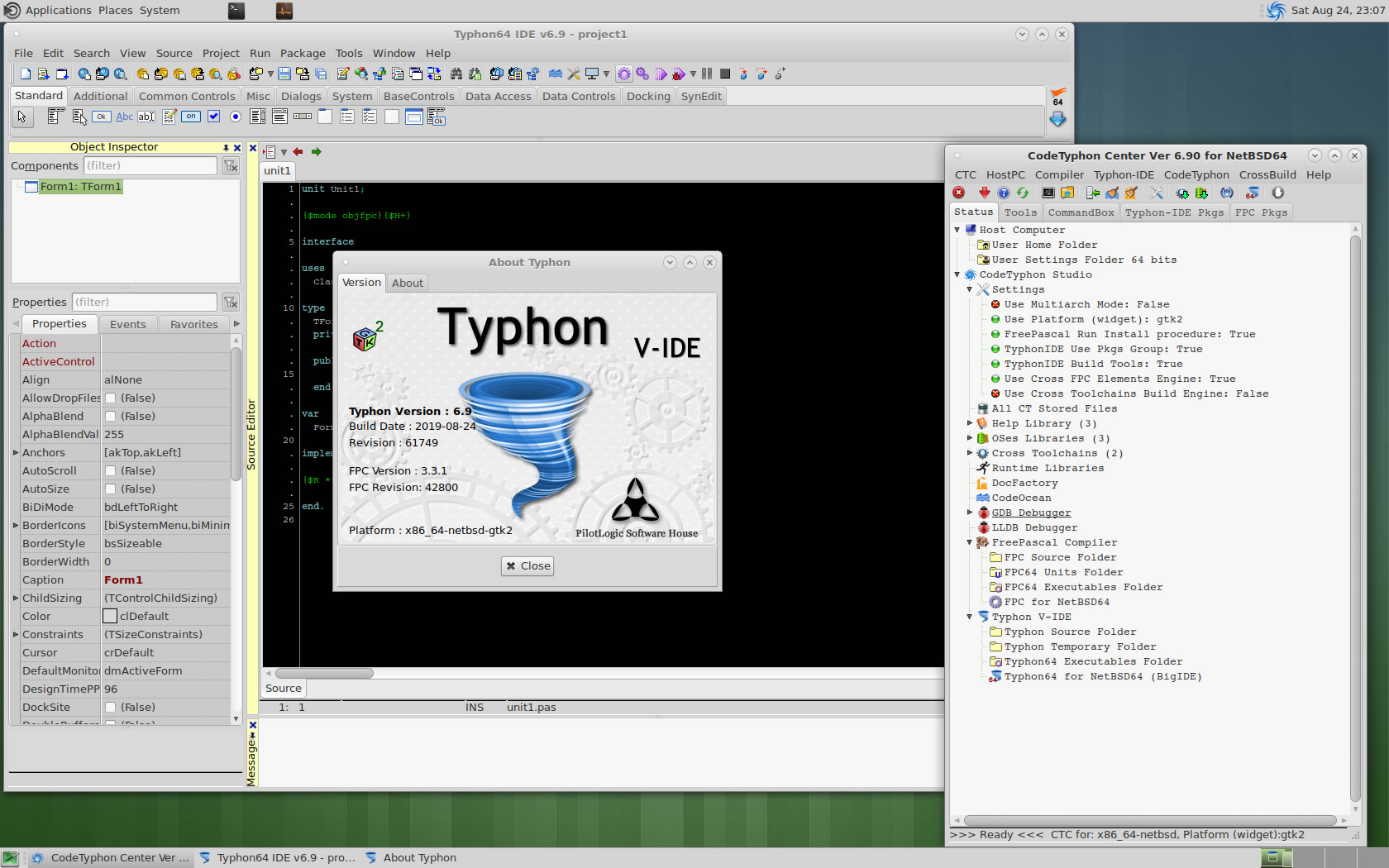Select the TLabel 'Abc' component in palette
The image size is (1389, 868).
[x=124, y=117]
